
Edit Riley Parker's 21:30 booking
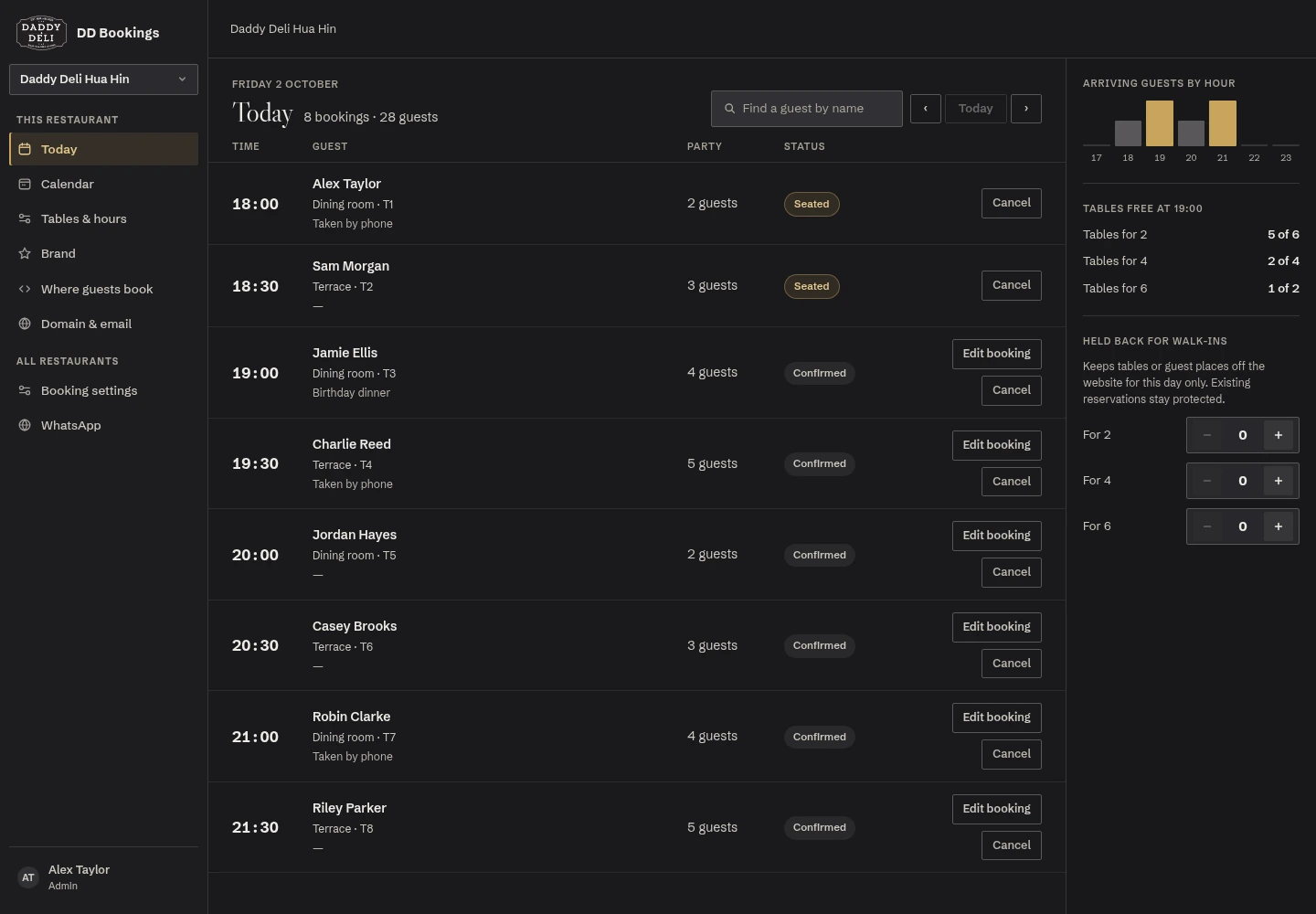pos(996,809)
